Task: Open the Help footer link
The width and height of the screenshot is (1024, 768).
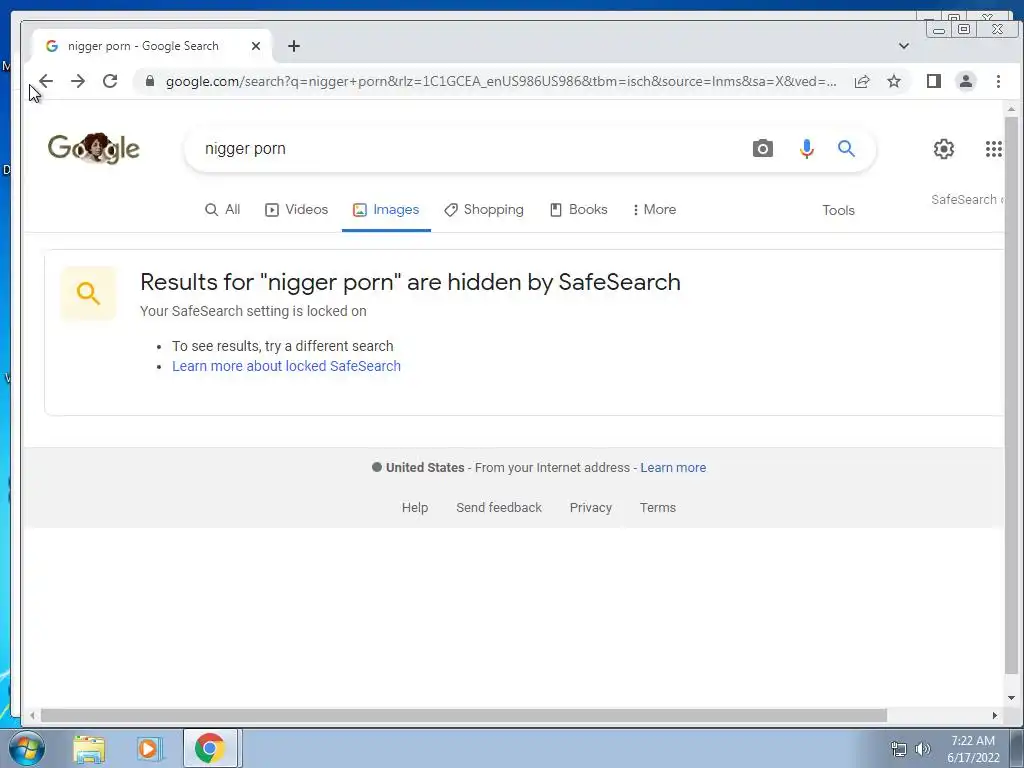Action: (x=415, y=507)
